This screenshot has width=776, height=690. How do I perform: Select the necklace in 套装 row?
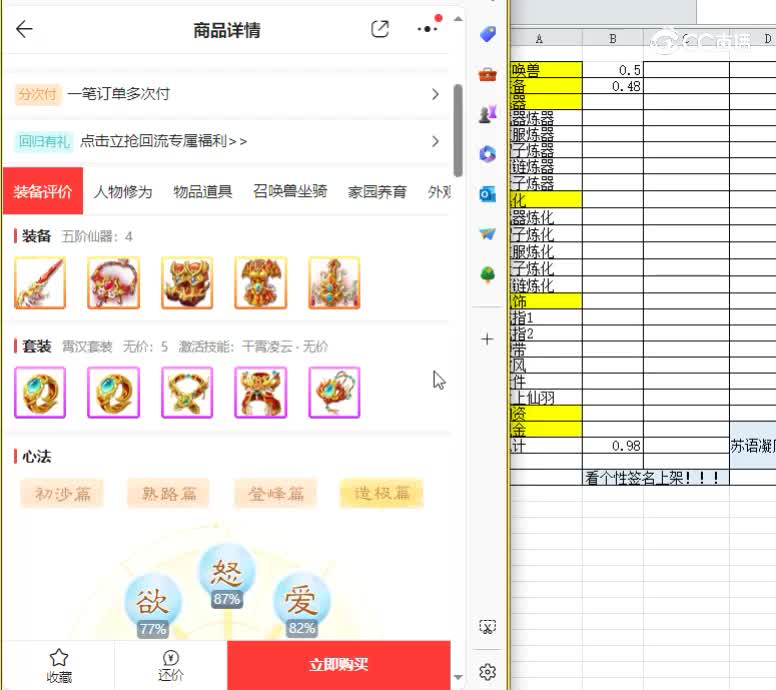[x=187, y=393]
